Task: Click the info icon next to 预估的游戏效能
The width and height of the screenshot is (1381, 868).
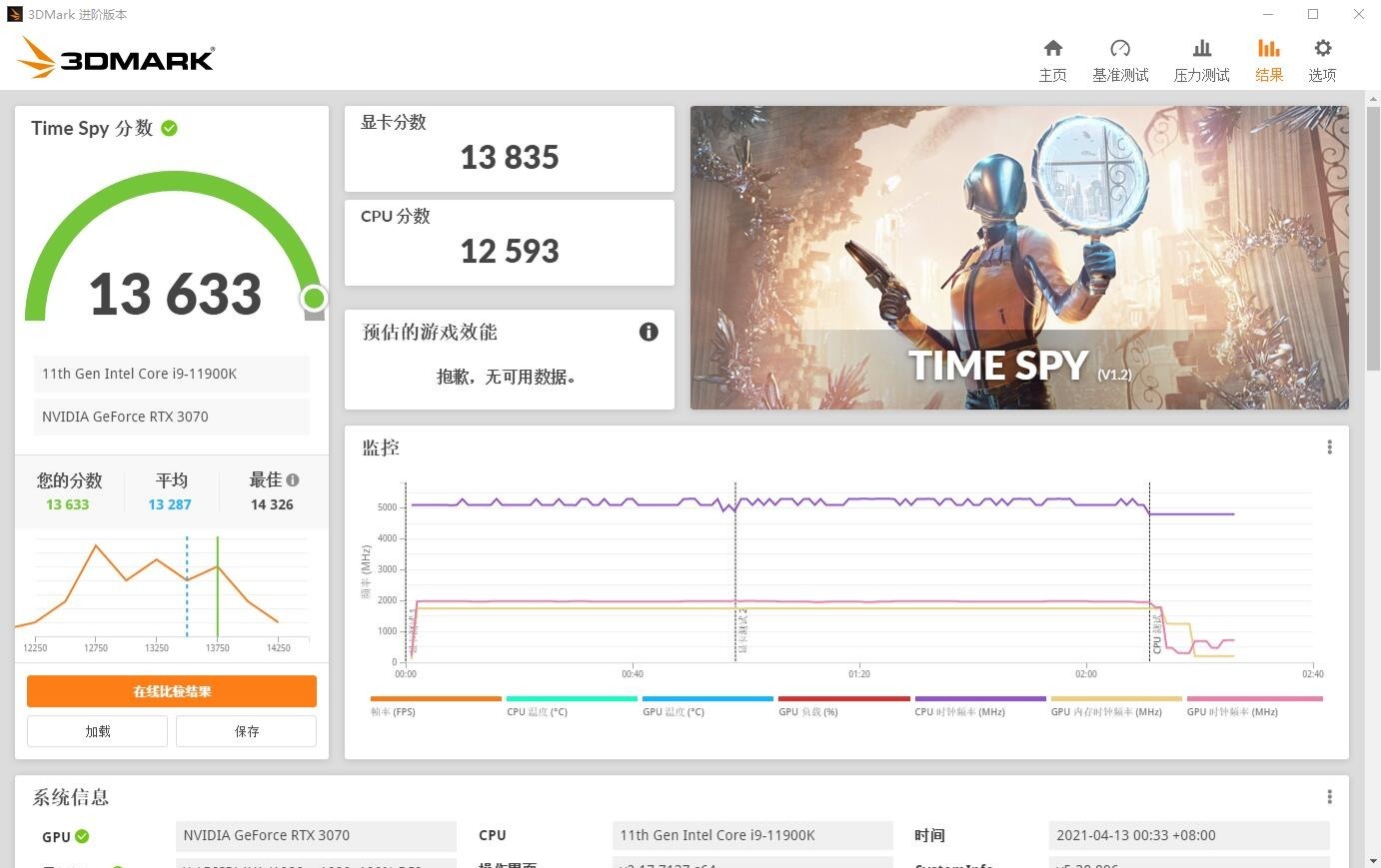Action: pos(649,332)
